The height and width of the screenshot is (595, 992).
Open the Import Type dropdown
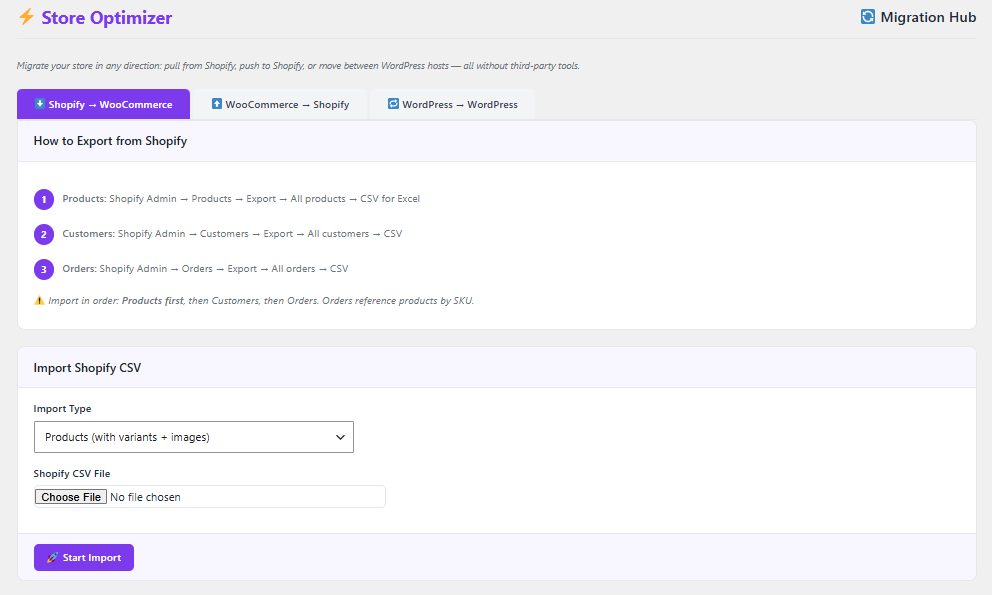[194, 437]
